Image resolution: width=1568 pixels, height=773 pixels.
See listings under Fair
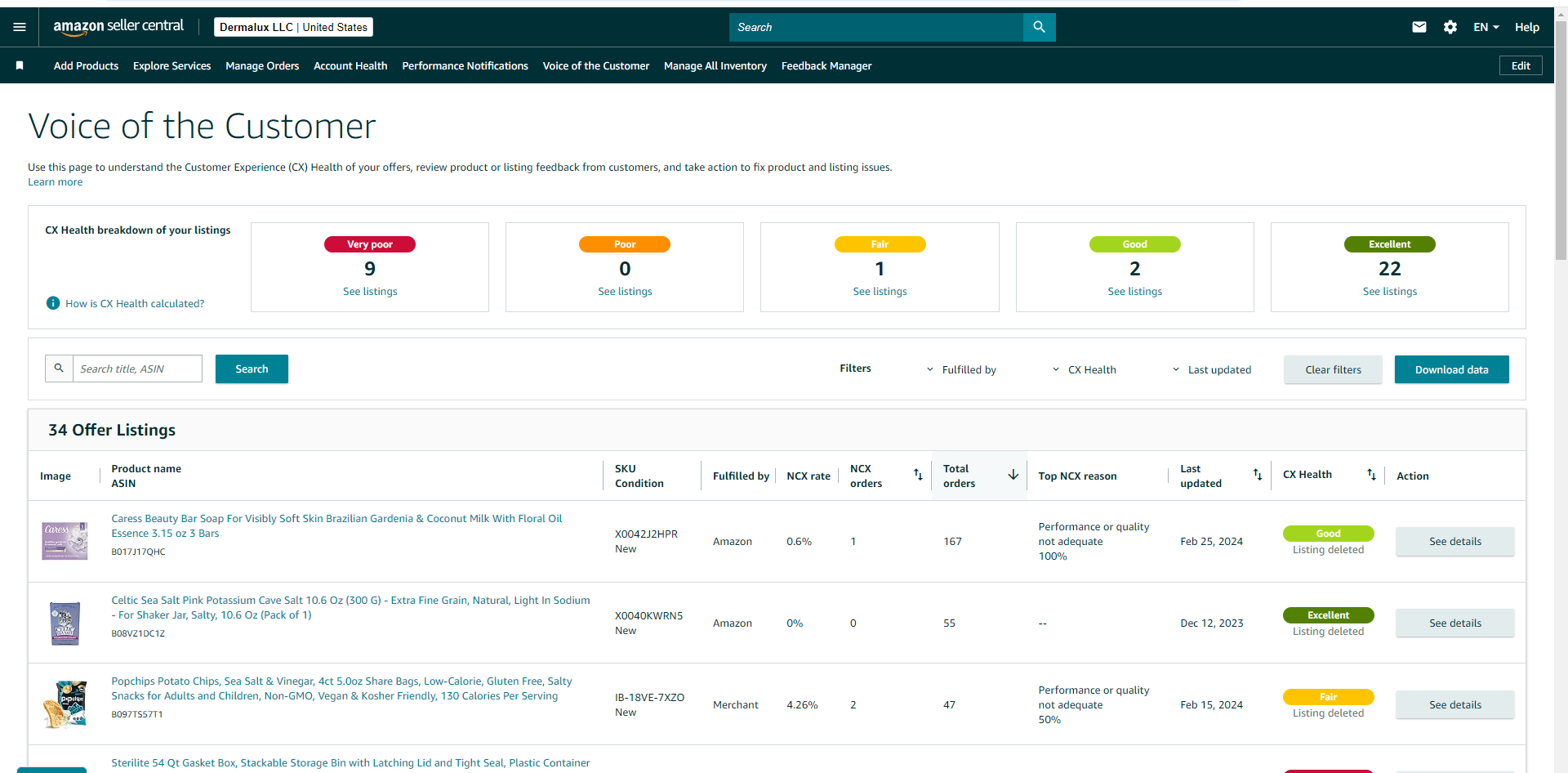pyautogui.click(x=880, y=291)
